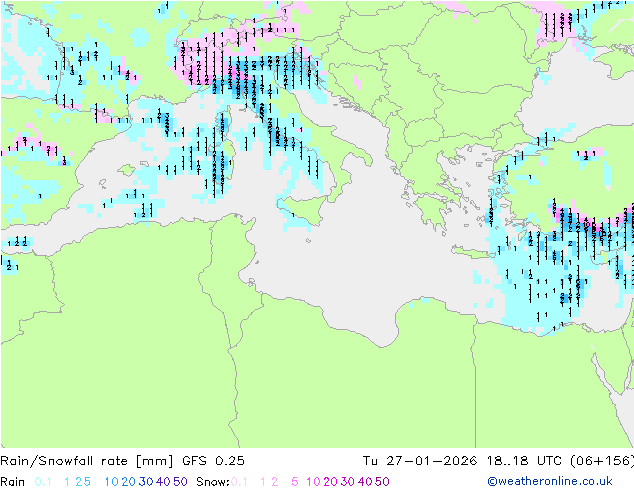Select the Snow legend value 0.1
Screen dimensions: 634x490
tap(239, 482)
